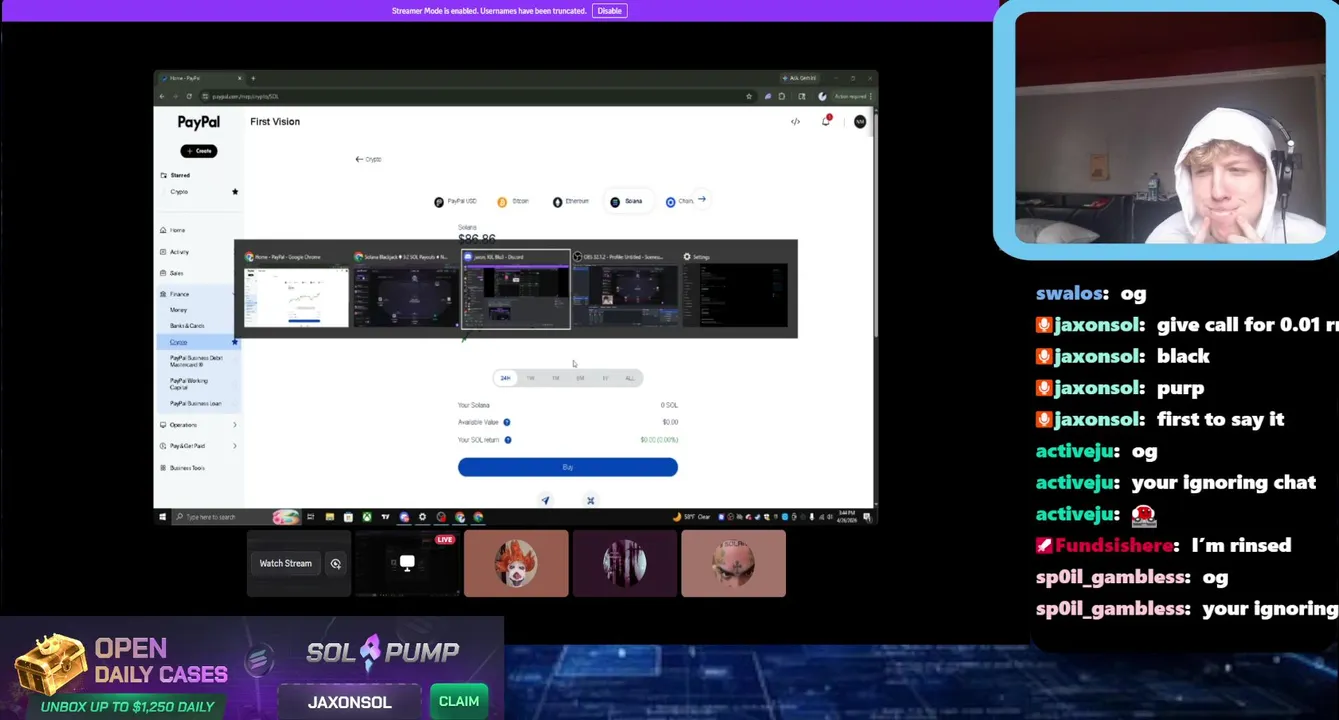Click the Windows taskbar search box
The height and width of the screenshot is (720, 1339).
[x=236, y=517]
